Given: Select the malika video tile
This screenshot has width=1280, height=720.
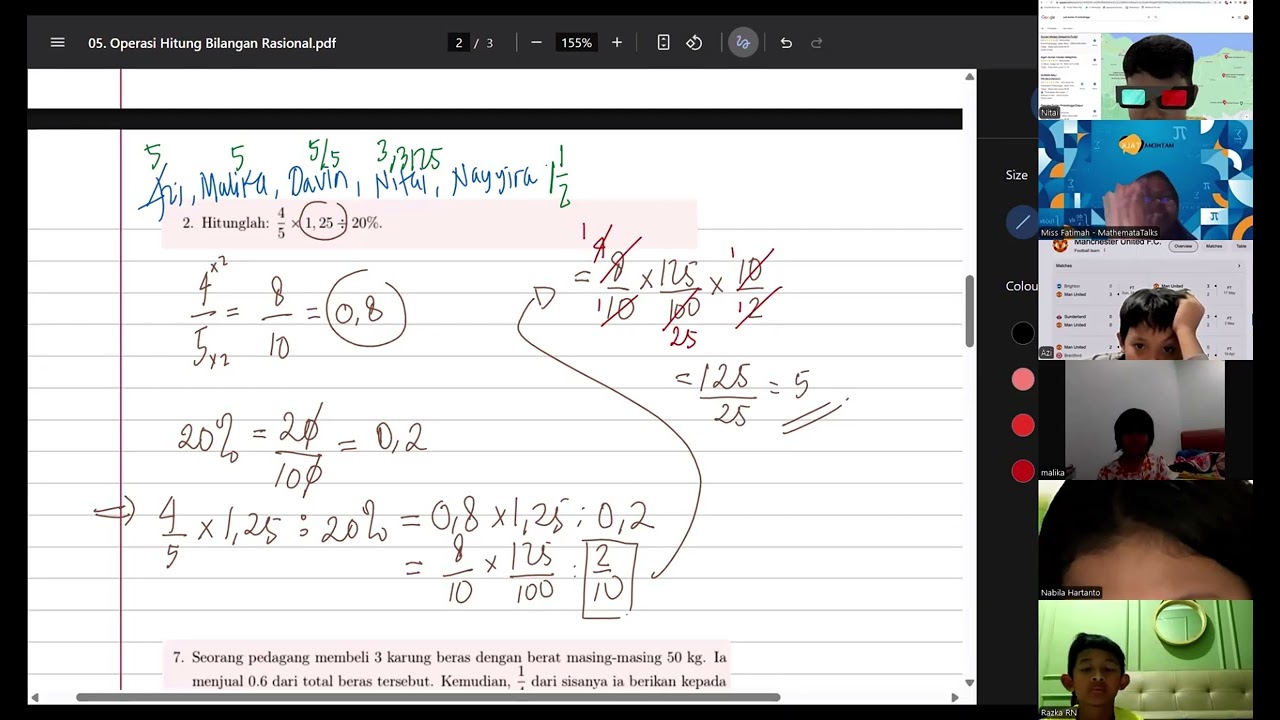Looking at the screenshot, I should coord(1145,420).
